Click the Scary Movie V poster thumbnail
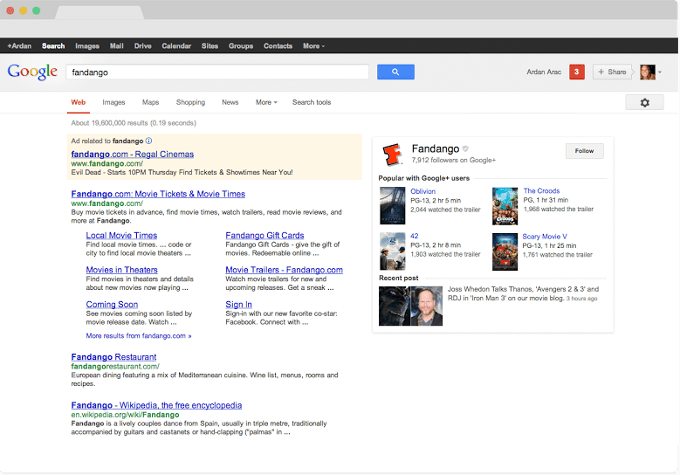The width and height of the screenshot is (680, 475). pyautogui.click(x=505, y=252)
